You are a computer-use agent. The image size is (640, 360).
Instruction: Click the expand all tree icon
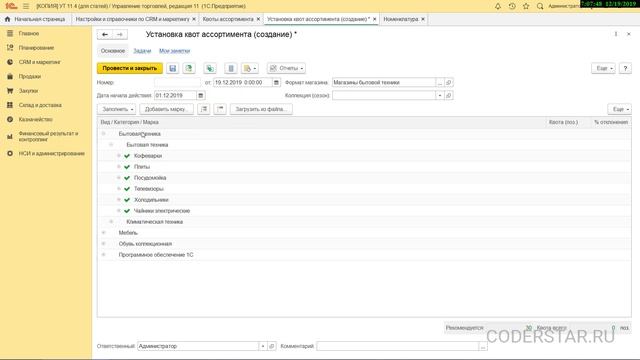pos(204,109)
